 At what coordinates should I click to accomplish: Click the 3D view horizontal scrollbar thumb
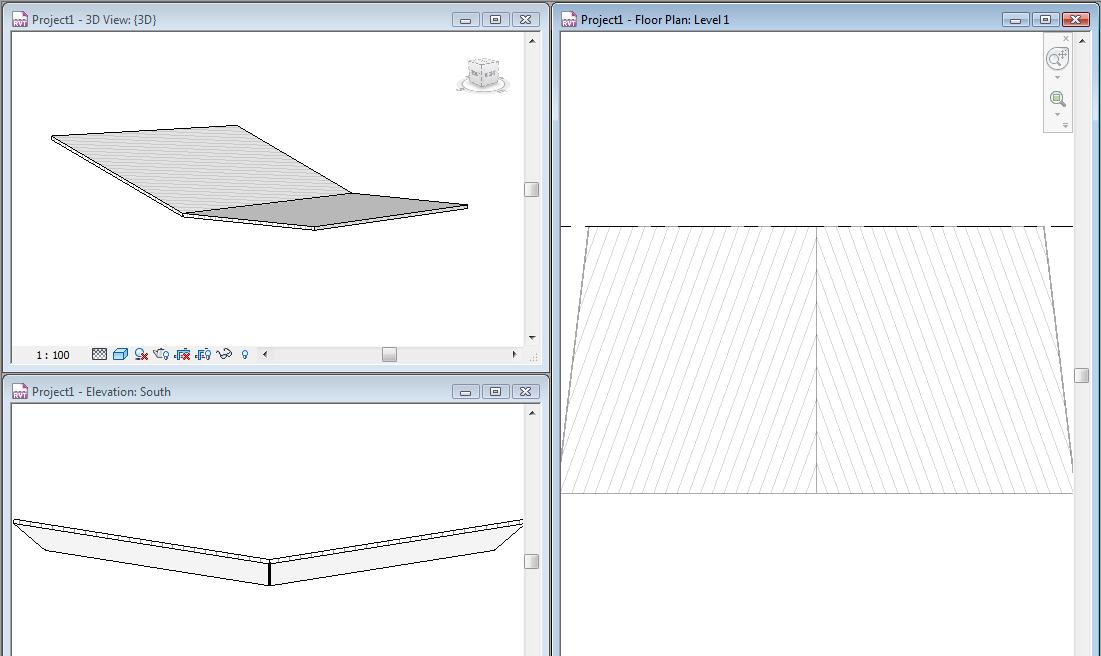coord(389,354)
